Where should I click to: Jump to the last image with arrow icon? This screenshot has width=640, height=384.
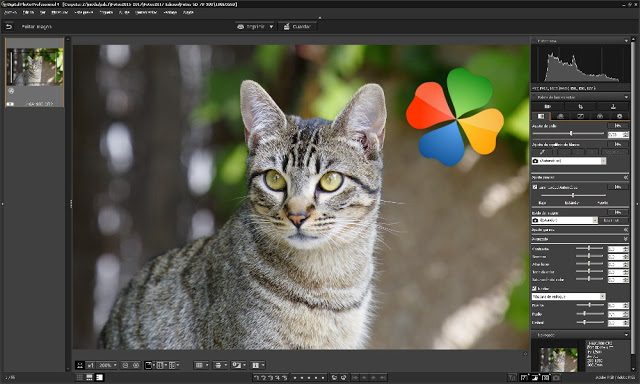click(x=381, y=377)
